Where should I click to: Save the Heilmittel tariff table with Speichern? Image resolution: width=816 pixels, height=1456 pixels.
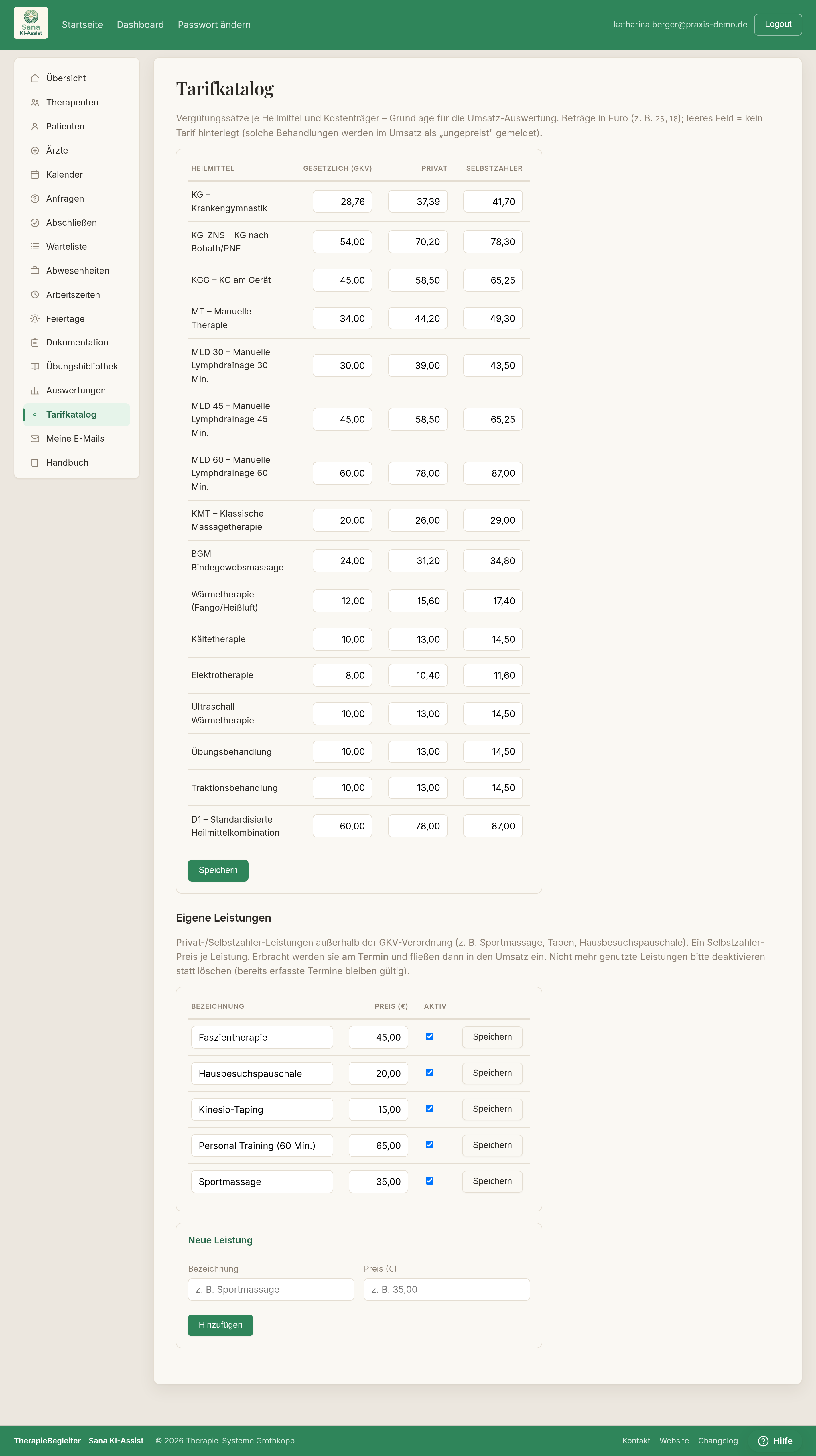click(218, 870)
